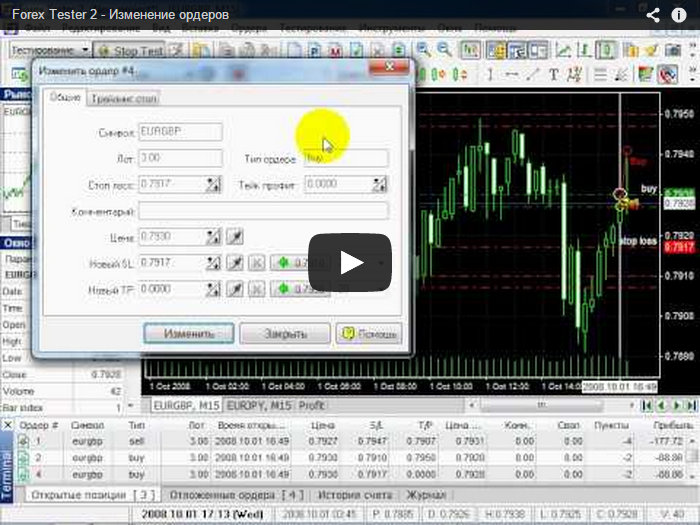Close the Изменить ордер #4 dialog

(389, 67)
